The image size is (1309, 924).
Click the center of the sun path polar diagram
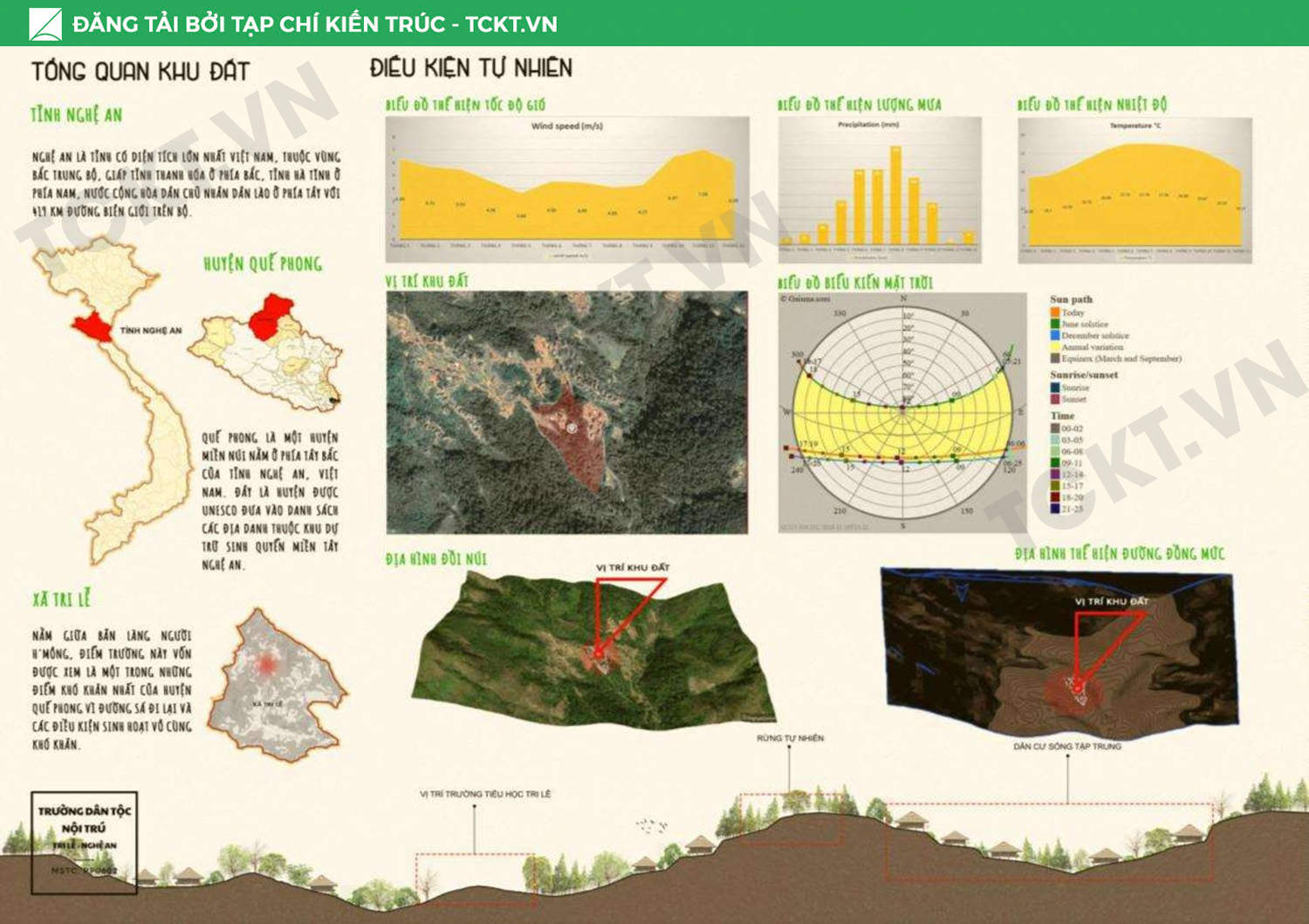point(903,407)
